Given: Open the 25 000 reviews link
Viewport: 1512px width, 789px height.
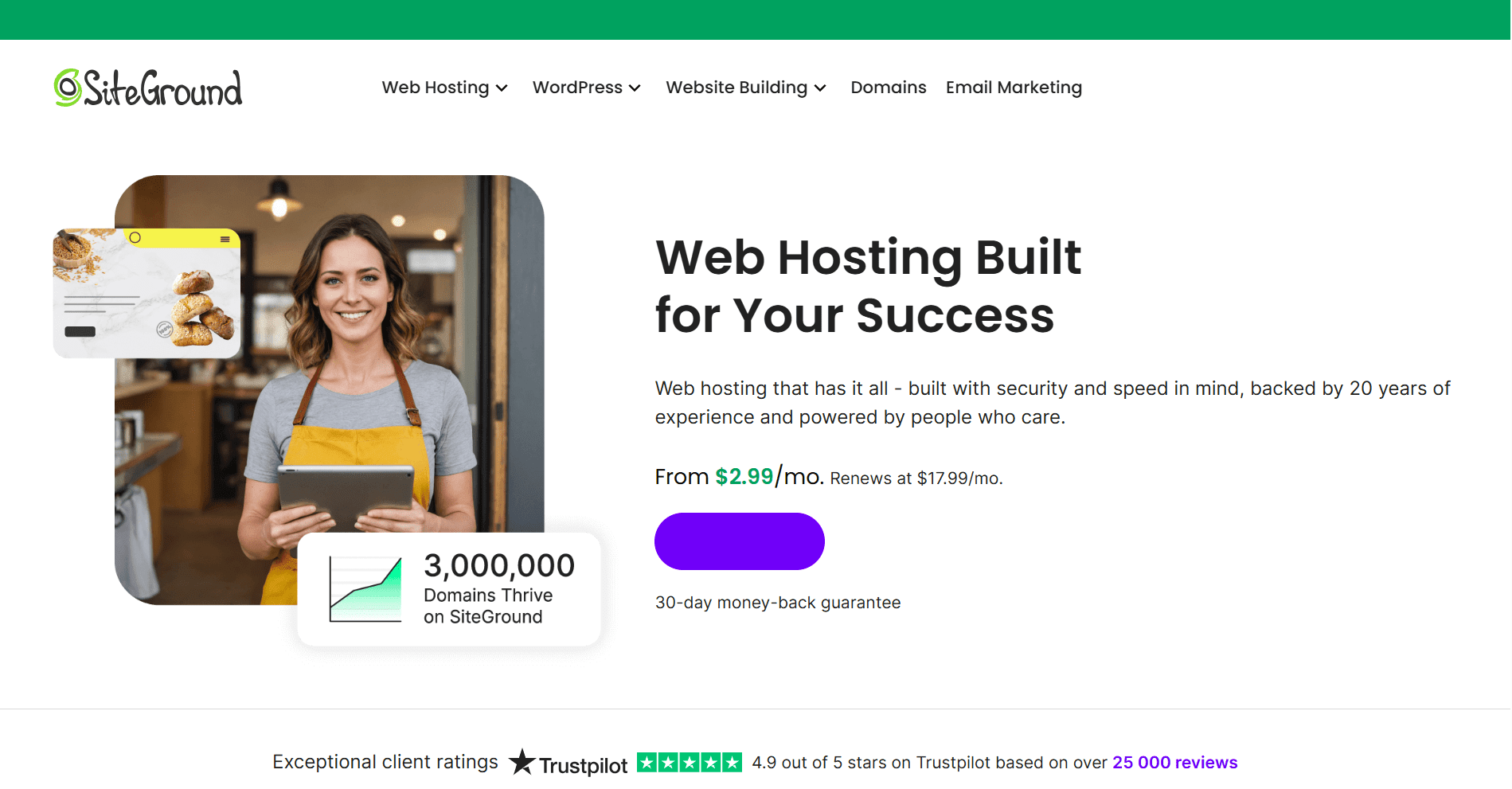Looking at the screenshot, I should 1174,763.
